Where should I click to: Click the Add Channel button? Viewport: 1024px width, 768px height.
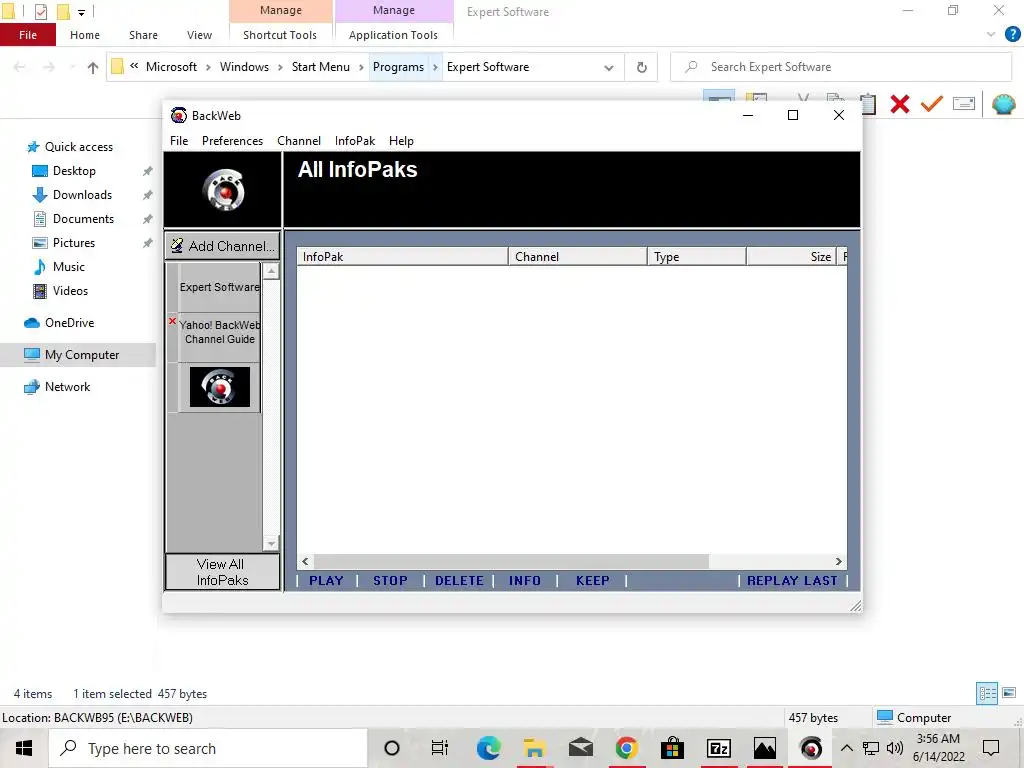coord(223,246)
